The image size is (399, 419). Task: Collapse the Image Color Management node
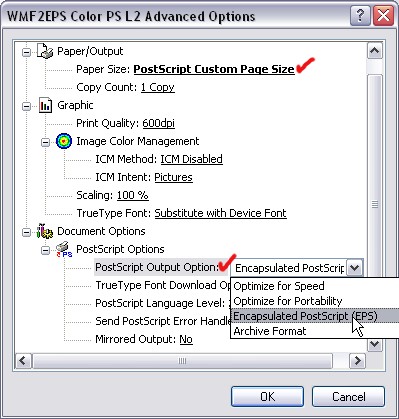click(x=45, y=142)
